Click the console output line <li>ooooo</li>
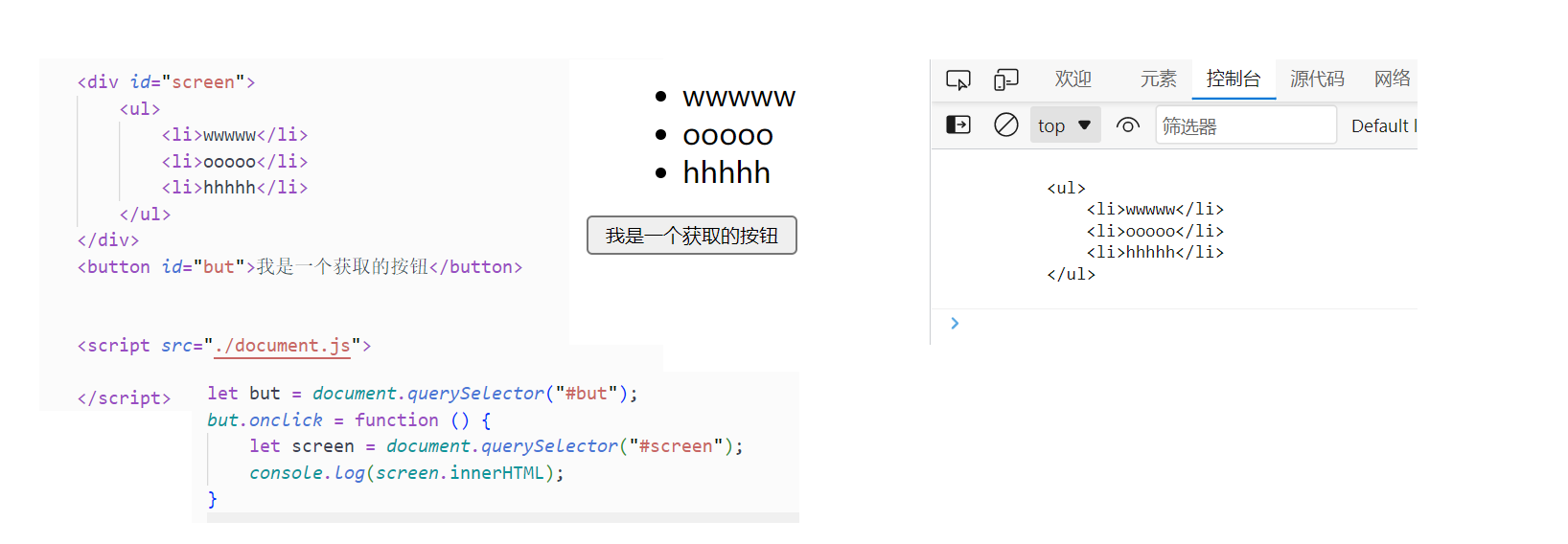 click(x=1155, y=231)
